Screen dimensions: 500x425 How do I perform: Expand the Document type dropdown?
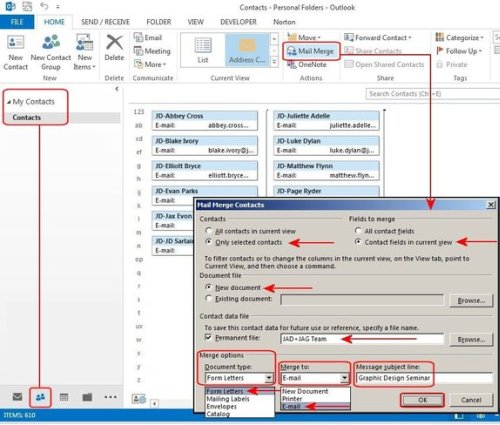point(269,378)
